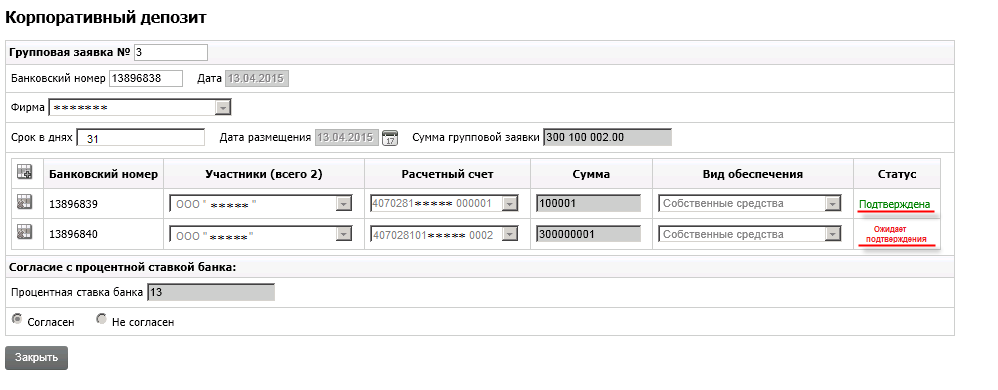Open participant dropdown in row 13896839
The image size is (998, 390).
click(260, 204)
